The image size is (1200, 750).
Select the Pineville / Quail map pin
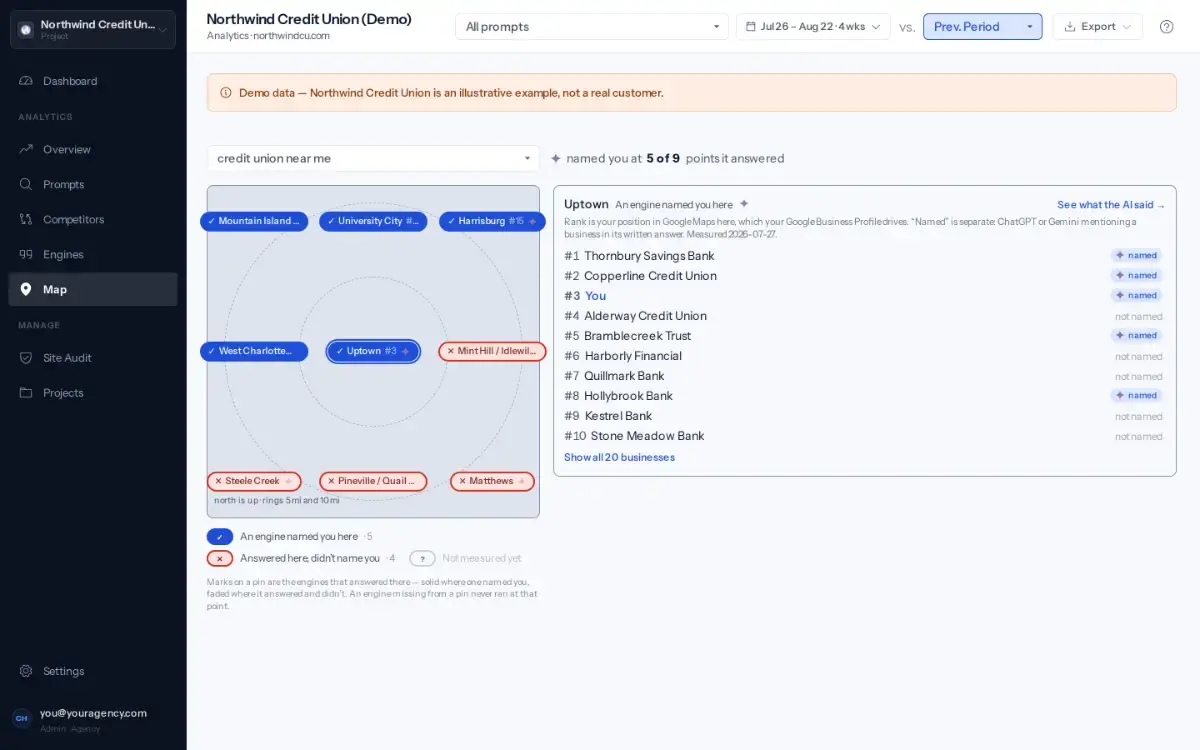coord(373,481)
